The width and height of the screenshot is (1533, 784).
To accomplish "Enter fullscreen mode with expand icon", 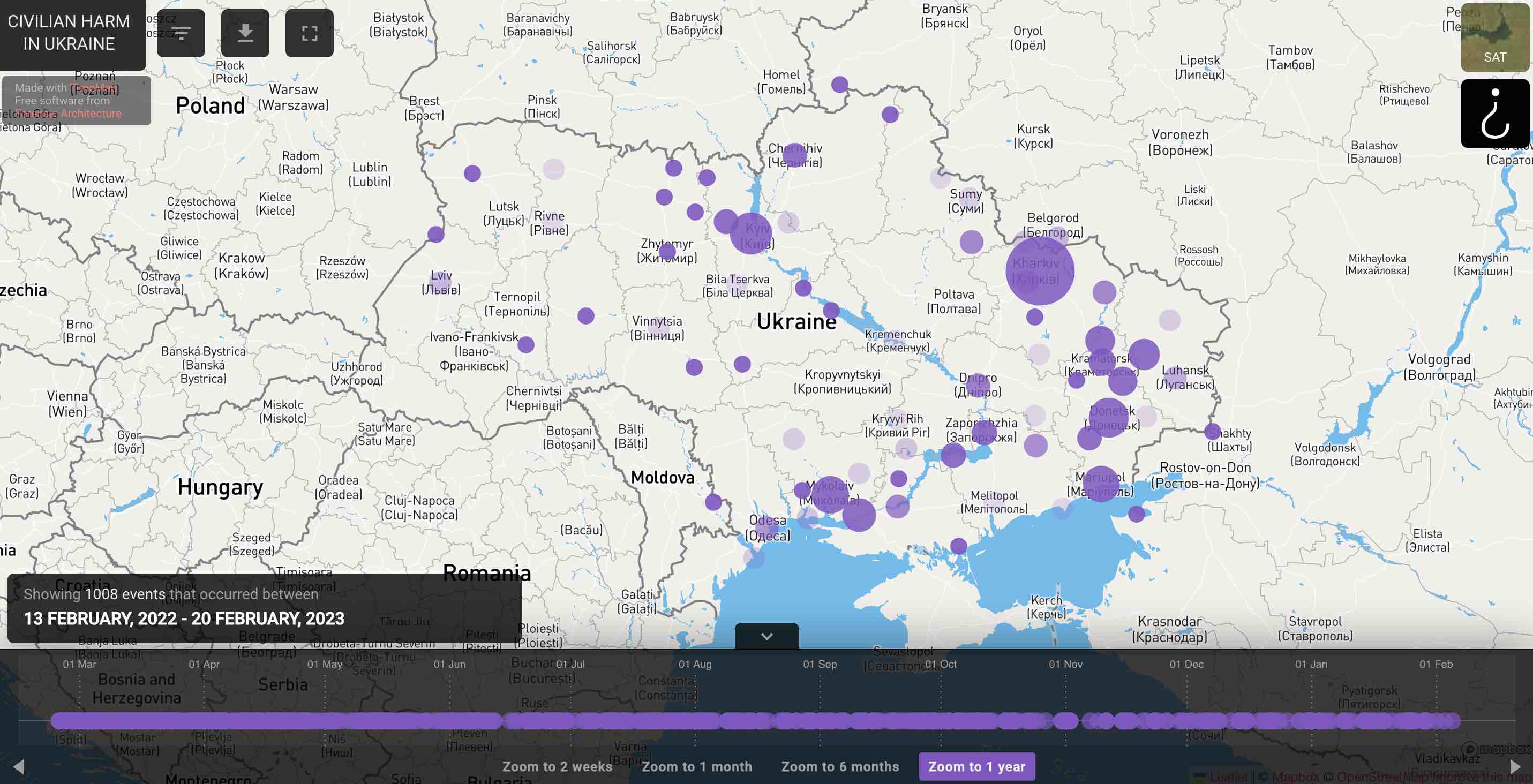I will point(310,33).
